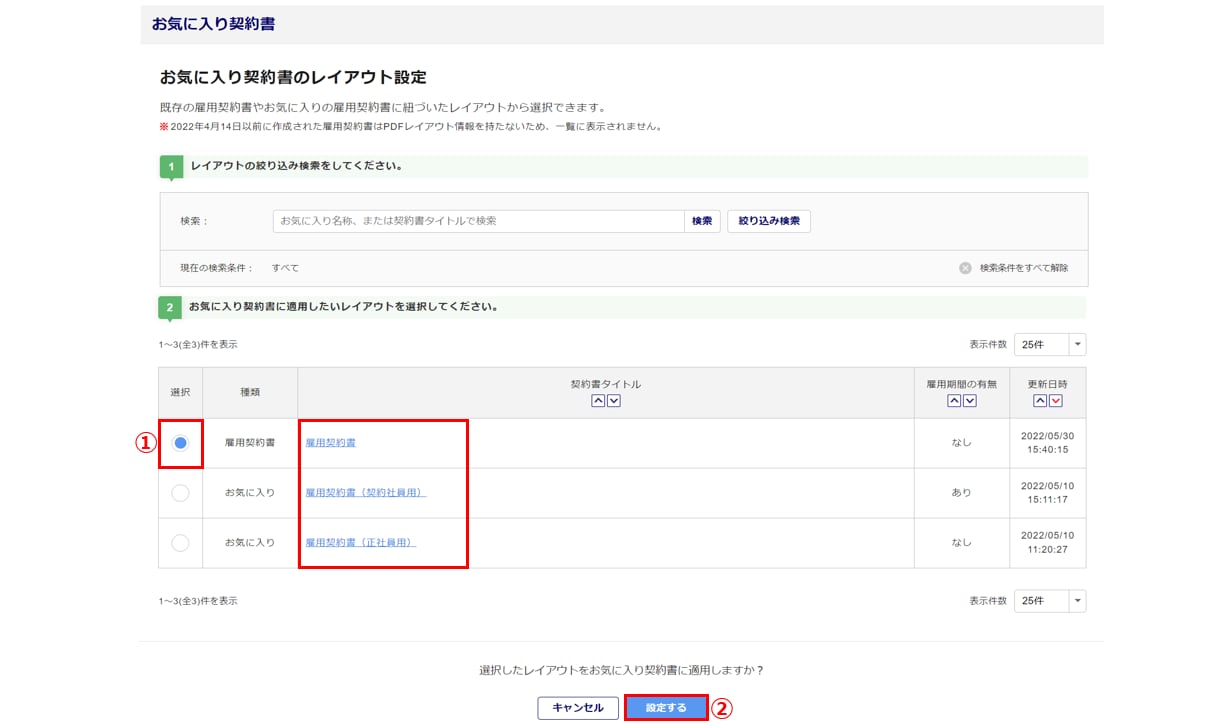
Task: Click the キャンセル button
Action: 578,708
